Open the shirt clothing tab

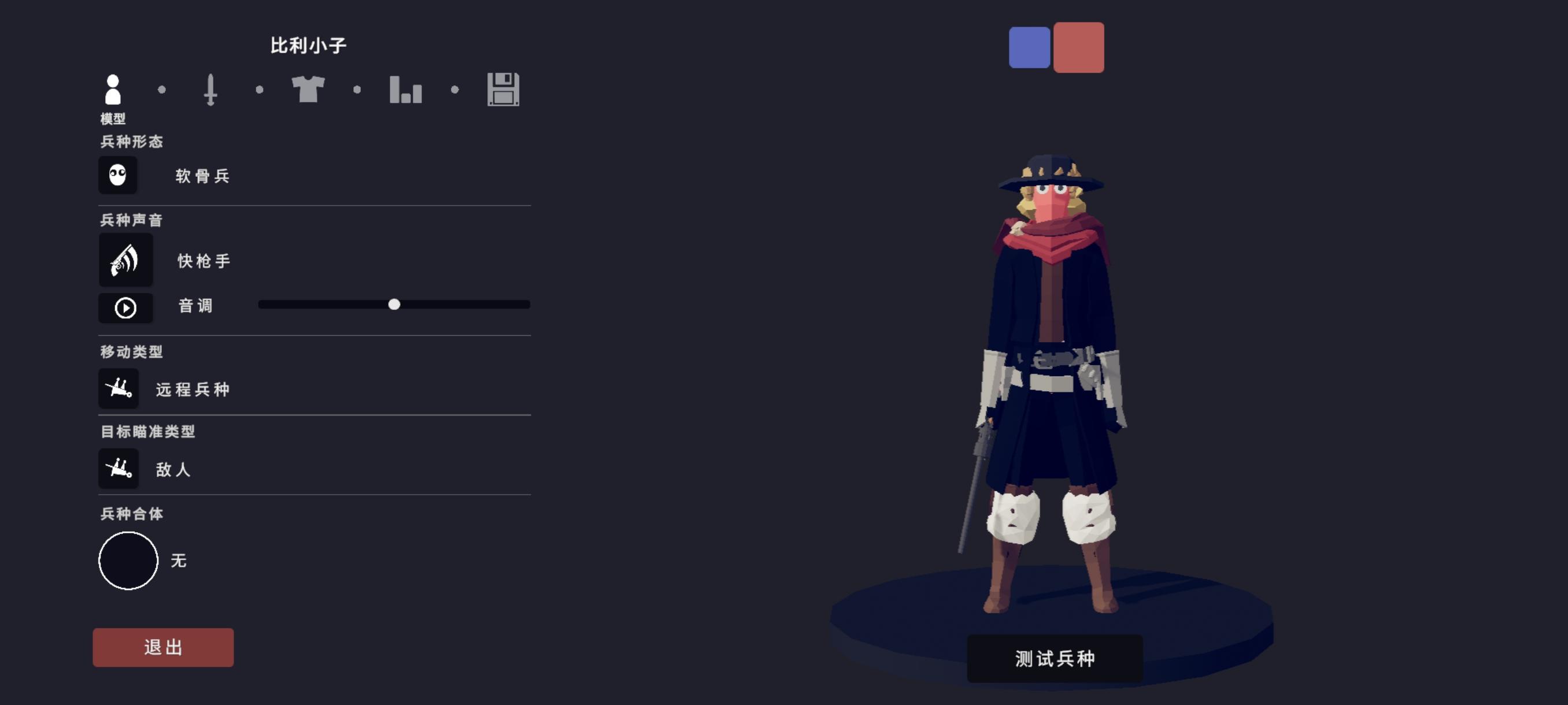pos(308,90)
